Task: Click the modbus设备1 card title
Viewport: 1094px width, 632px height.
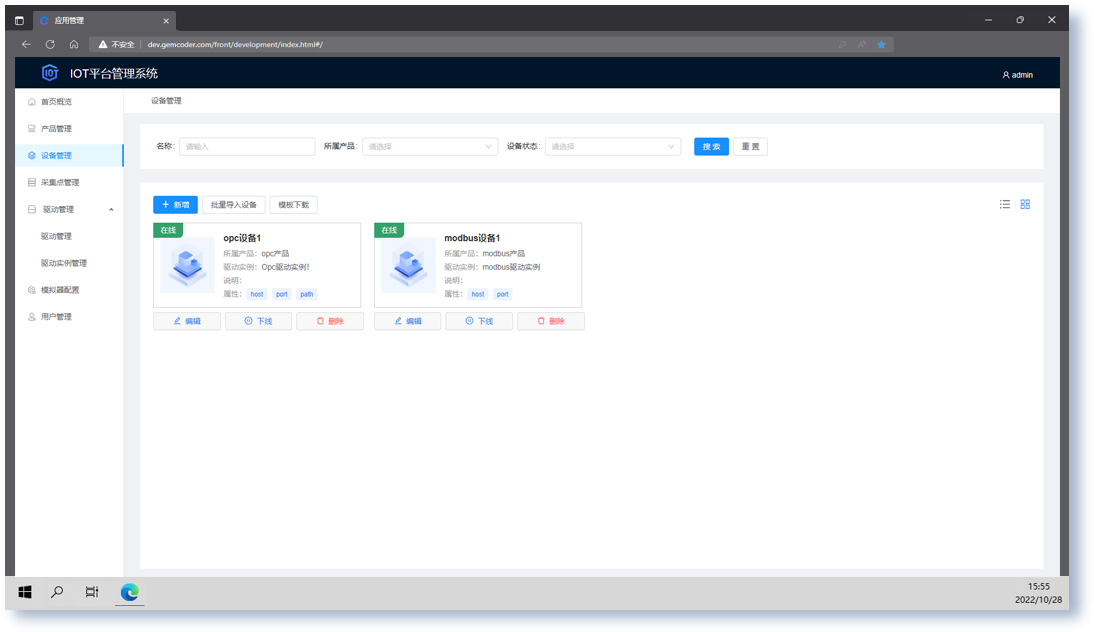Action: (x=472, y=238)
